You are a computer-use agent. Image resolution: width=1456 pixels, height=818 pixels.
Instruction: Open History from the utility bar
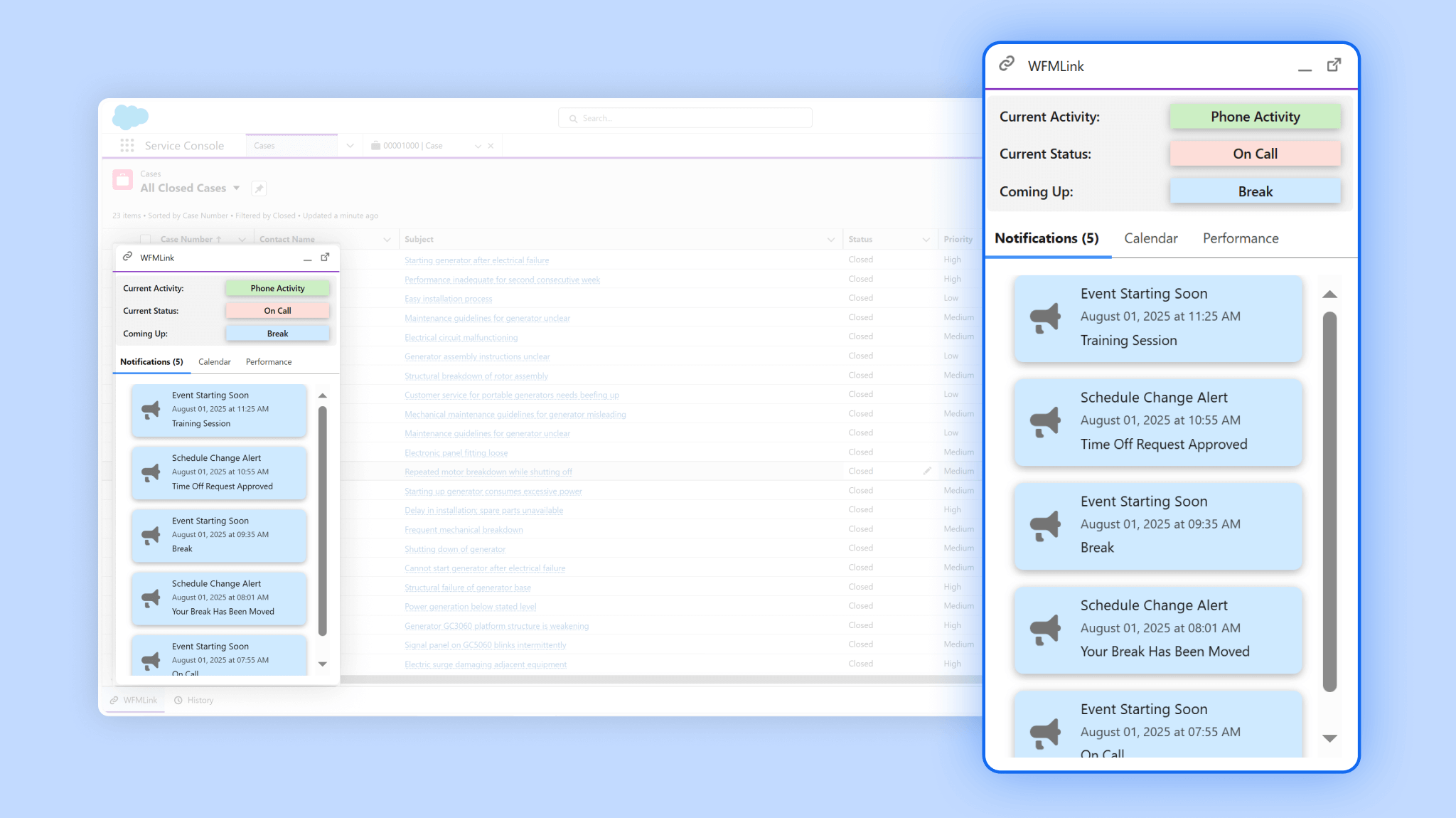[194, 700]
